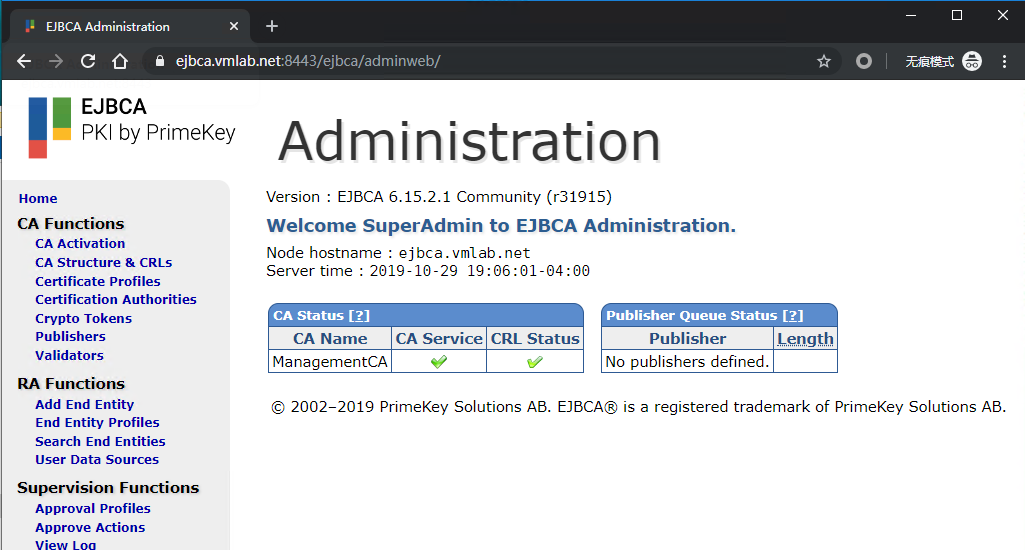This screenshot has height=550, width=1025.
Task: Click the EJBCA version text line
Action: coord(439,197)
